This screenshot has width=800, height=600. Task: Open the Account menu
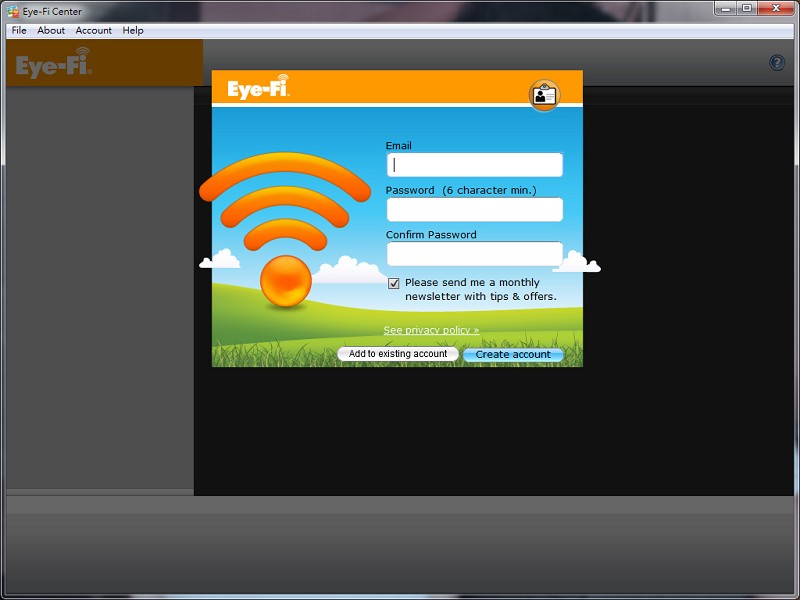[x=93, y=31]
